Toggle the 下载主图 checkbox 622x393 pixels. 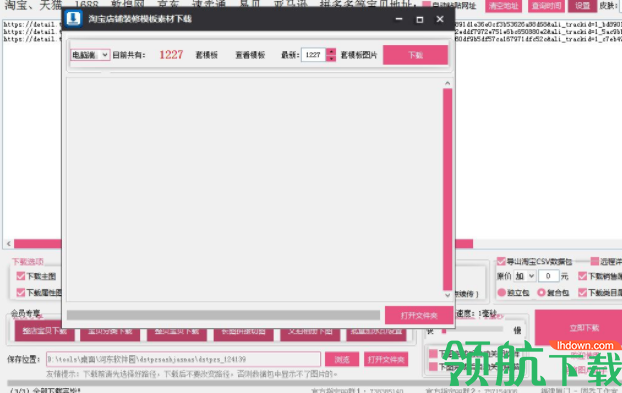21,276
